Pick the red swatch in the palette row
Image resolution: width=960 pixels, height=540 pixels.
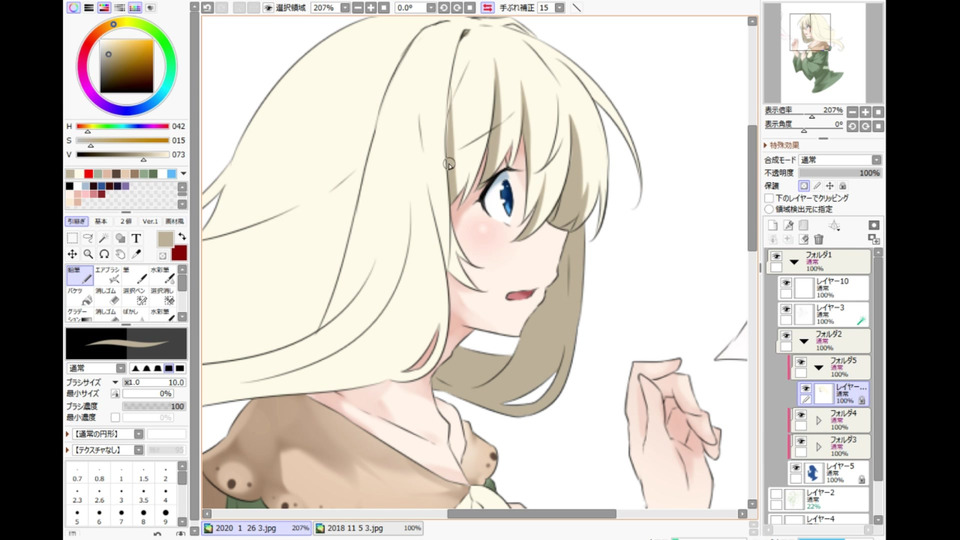[88, 174]
